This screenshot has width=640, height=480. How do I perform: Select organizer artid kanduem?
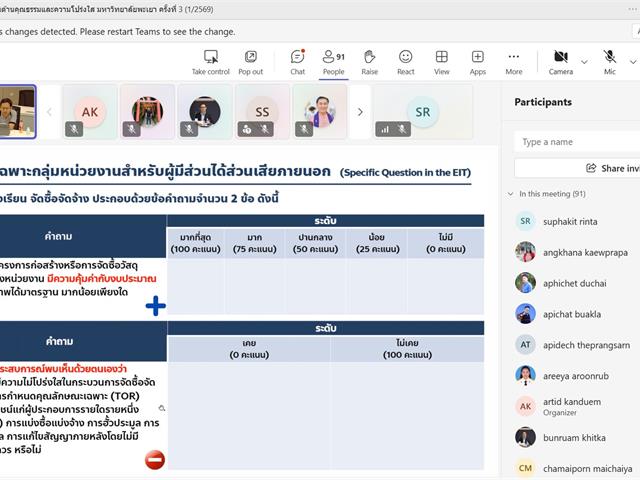point(573,407)
